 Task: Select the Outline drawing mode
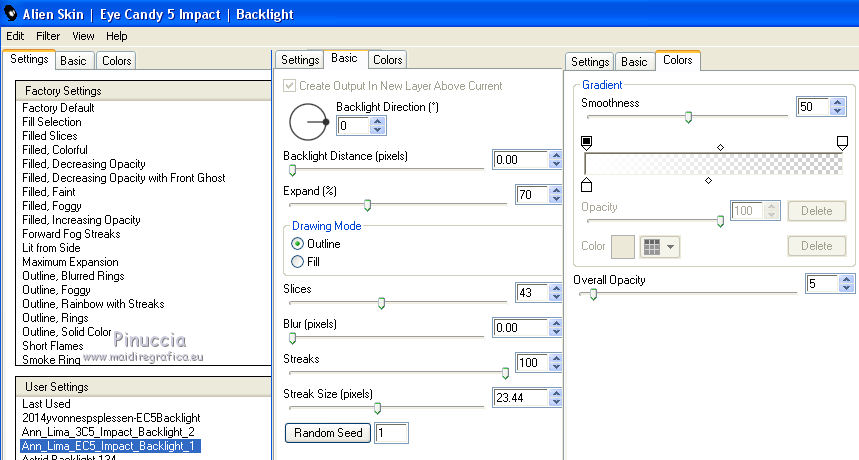tap(297, 244)
